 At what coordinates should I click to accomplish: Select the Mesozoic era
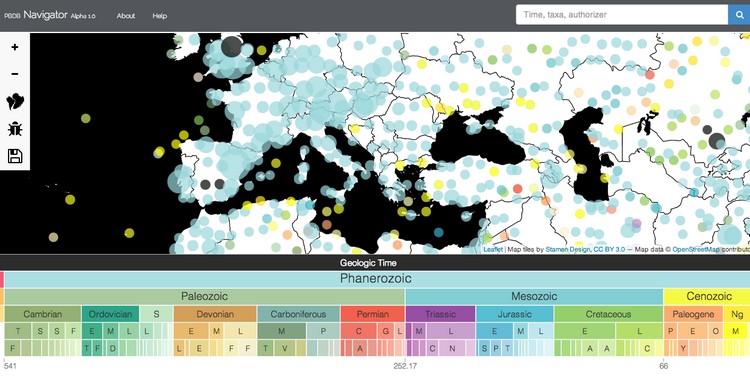(534, 297)
